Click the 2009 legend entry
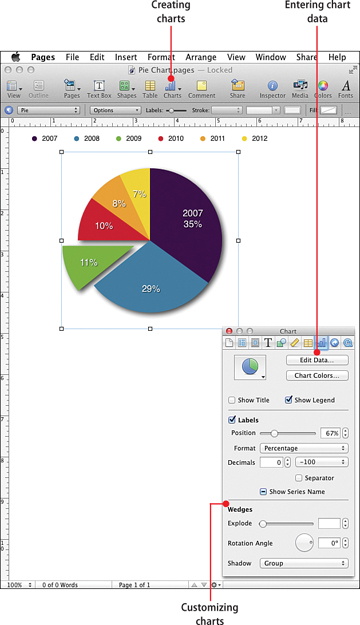The width and height of the screenshot is (360, 625). [128, 138]
